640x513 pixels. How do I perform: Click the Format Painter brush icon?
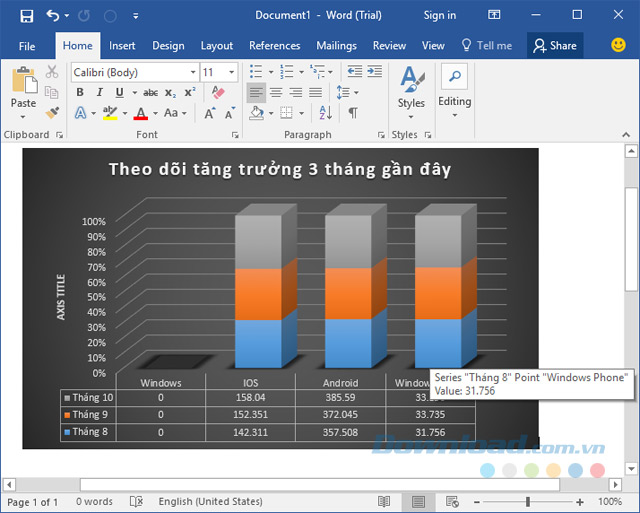pyautogui.click(x=53, y=113)
